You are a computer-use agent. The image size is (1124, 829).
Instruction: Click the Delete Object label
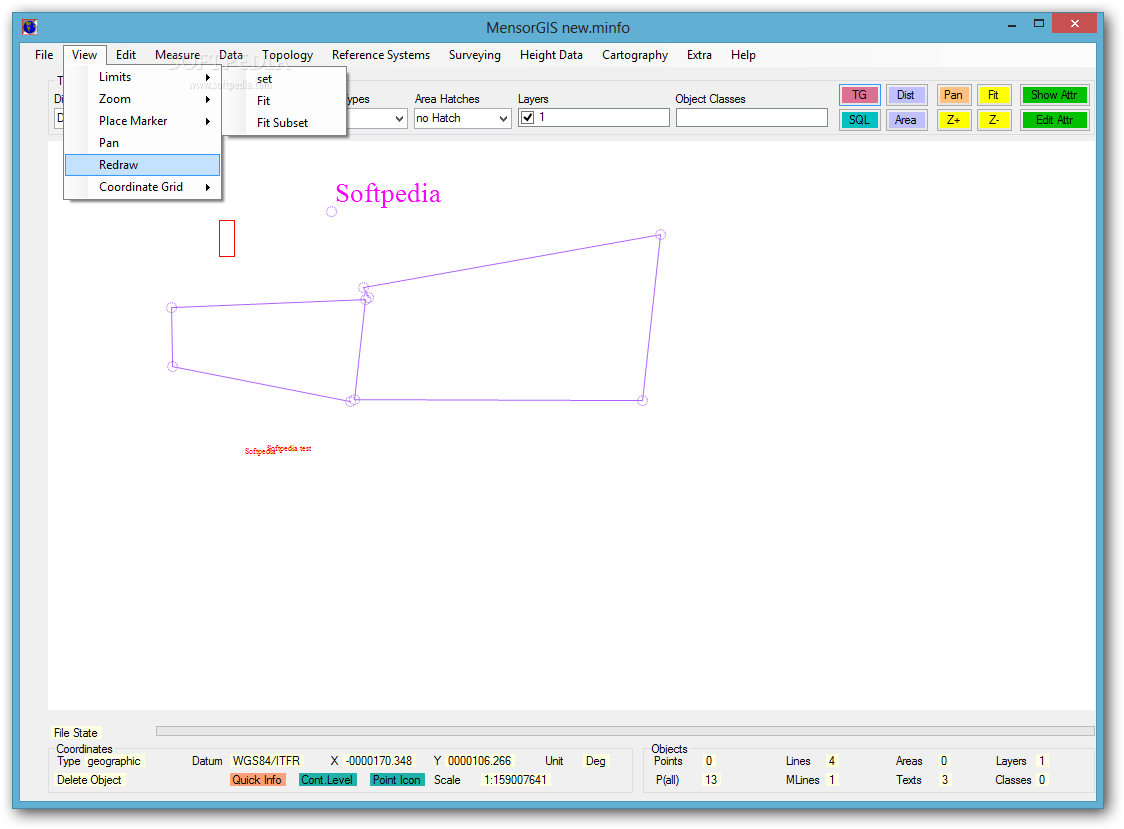[x=90, y=780]
